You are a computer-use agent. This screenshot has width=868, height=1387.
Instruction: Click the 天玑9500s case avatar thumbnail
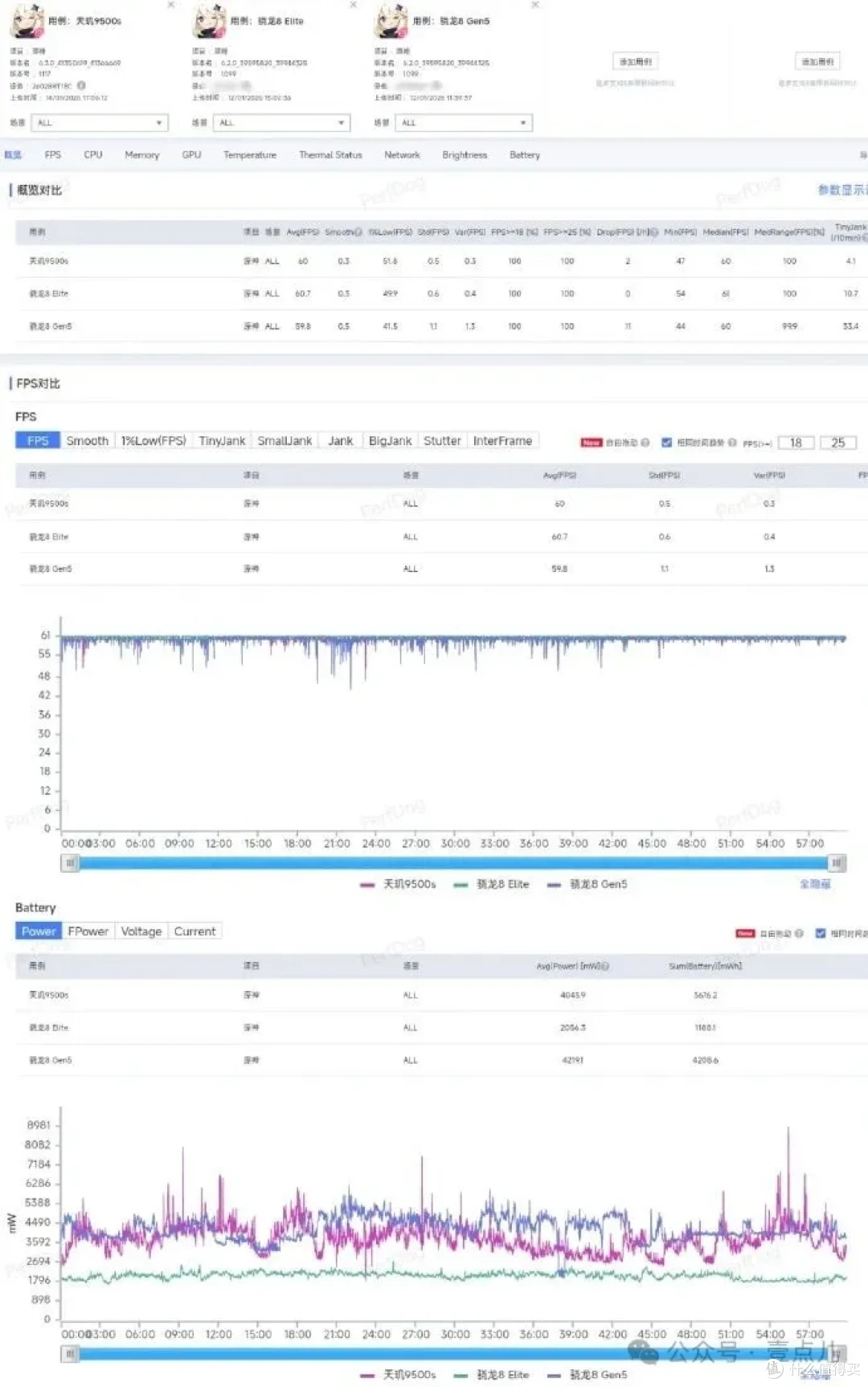pos(27,21)
